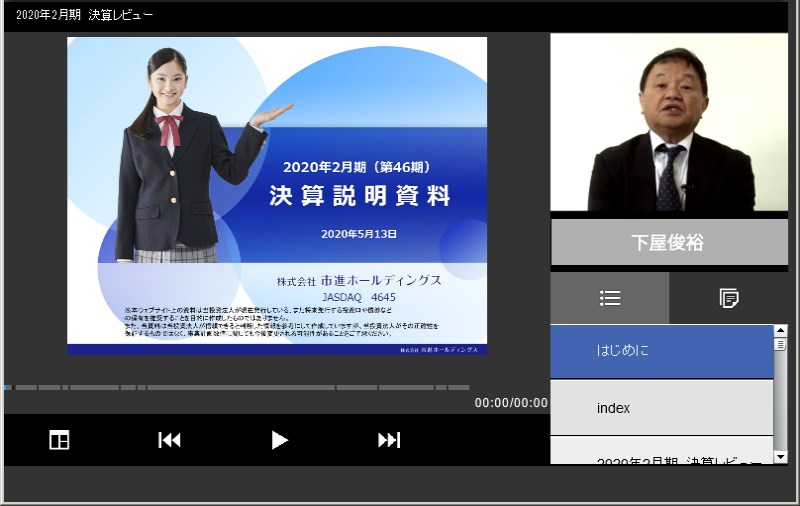Click the chapter list scroll down arrow
Screen dimensions: 800x506
(x=781, y=457)
